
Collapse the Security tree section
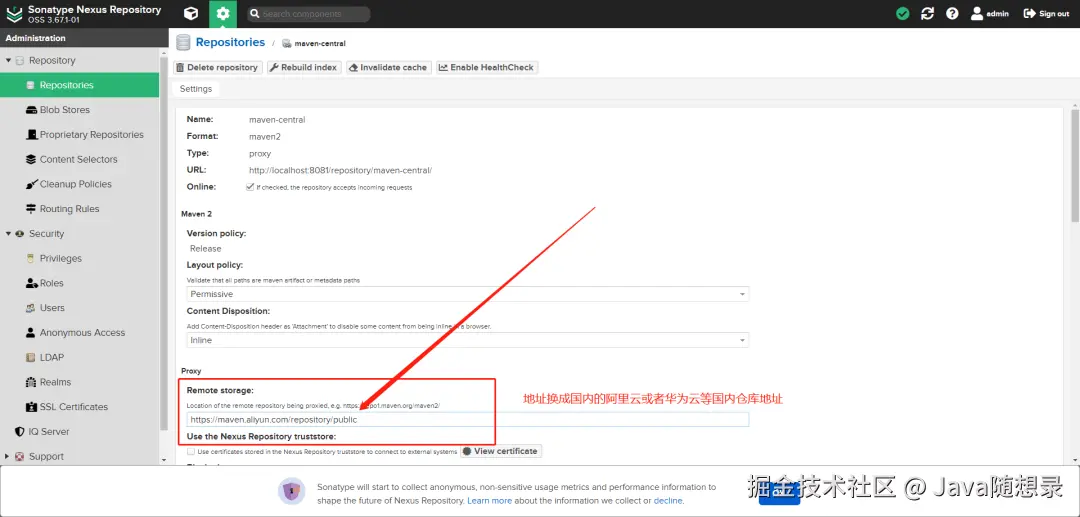(8, 234)
